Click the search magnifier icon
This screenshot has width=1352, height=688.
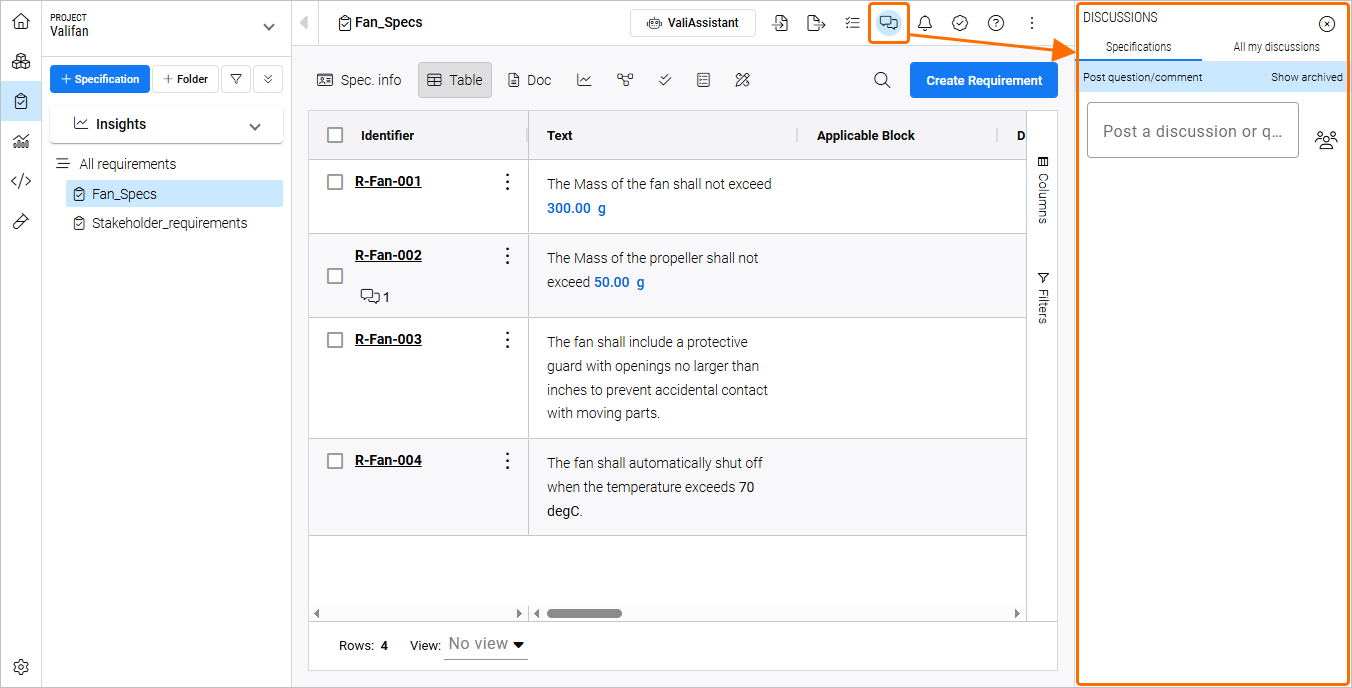tap(882, 80)
